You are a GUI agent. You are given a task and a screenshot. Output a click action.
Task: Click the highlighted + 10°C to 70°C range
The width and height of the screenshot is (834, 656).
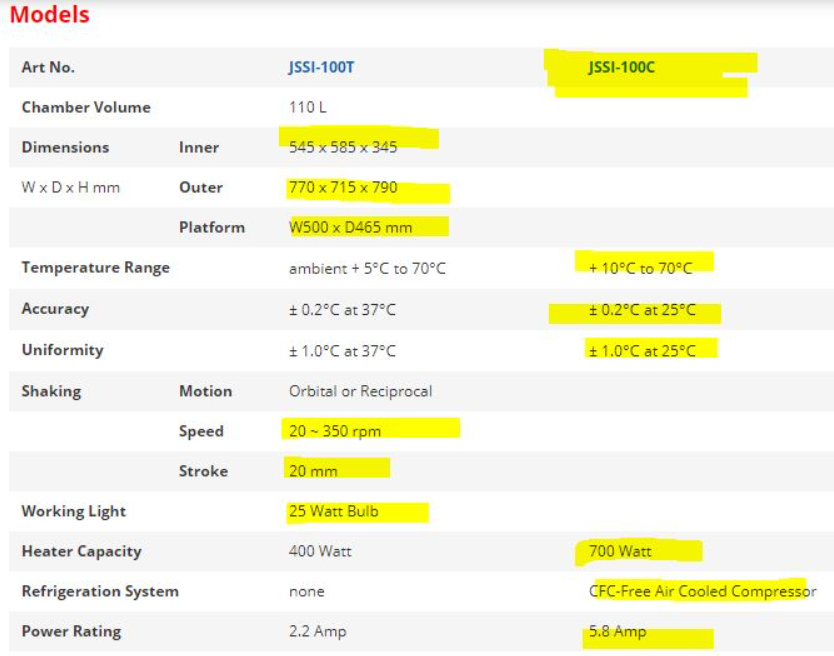click(x=640, y=268)
